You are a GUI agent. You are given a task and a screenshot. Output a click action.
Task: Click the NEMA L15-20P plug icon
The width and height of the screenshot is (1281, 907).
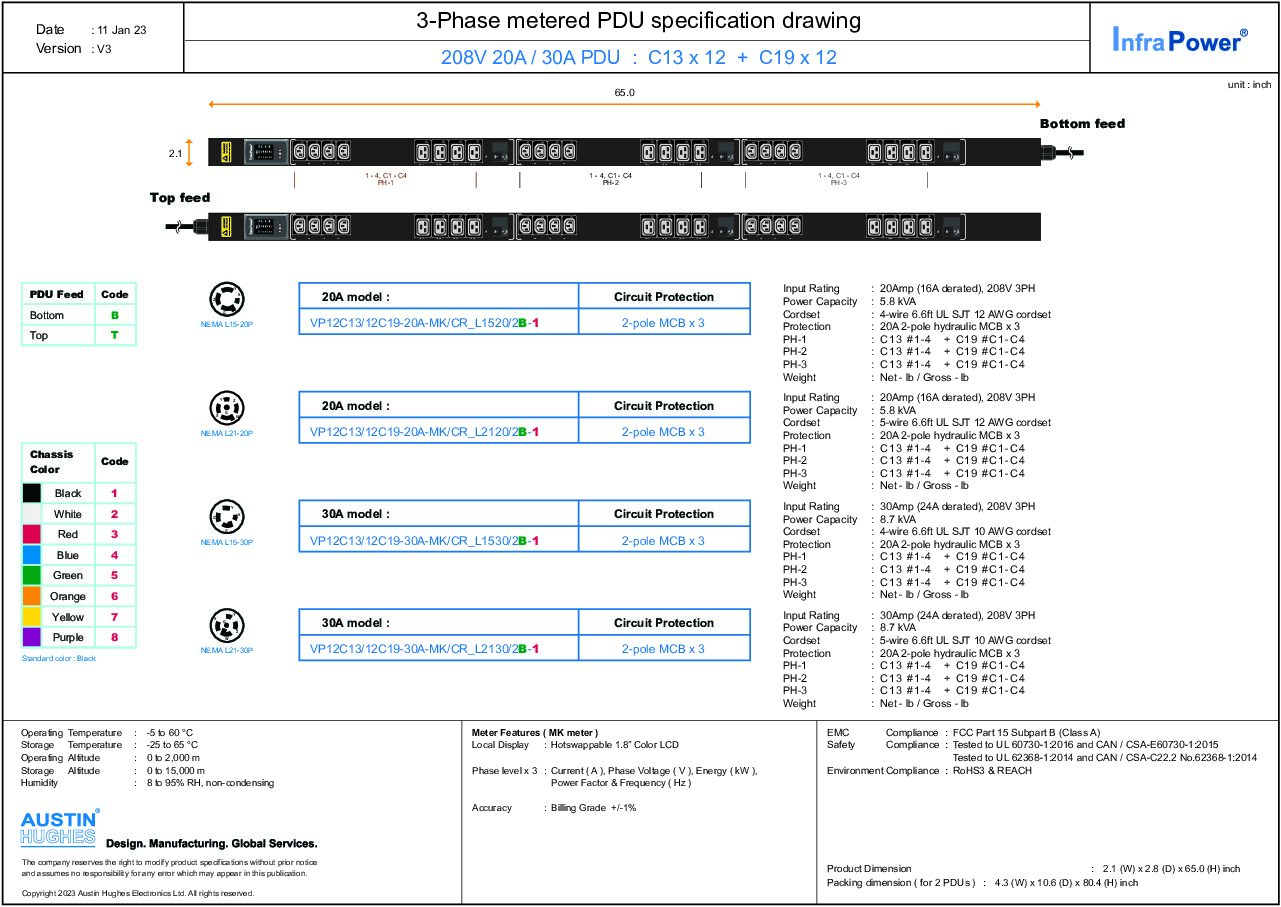pyautogui.click(x=226, y=300)
